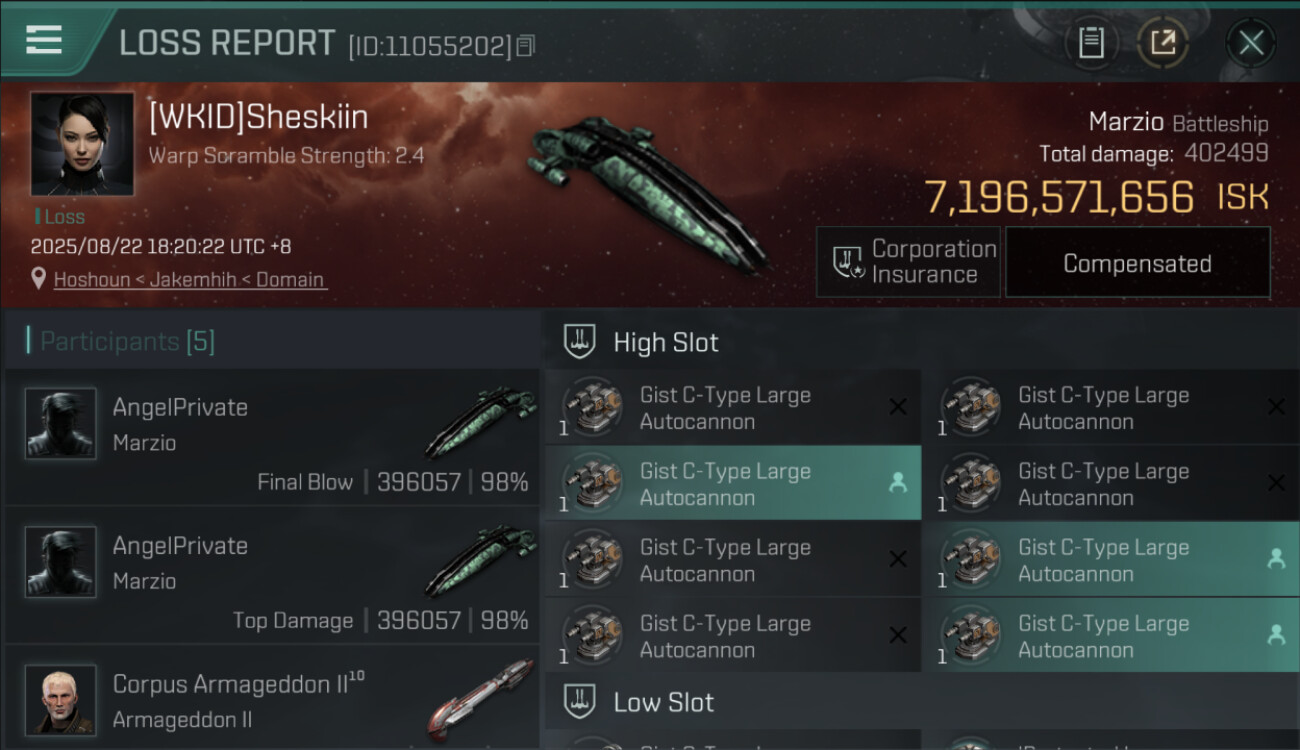Click the clipboard icon in top bar

[1091, 43]
